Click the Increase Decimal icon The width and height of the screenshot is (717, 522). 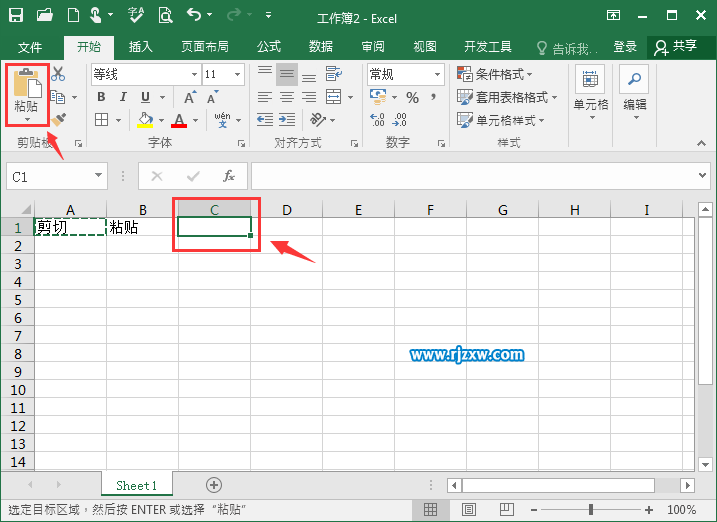(377, 120)
